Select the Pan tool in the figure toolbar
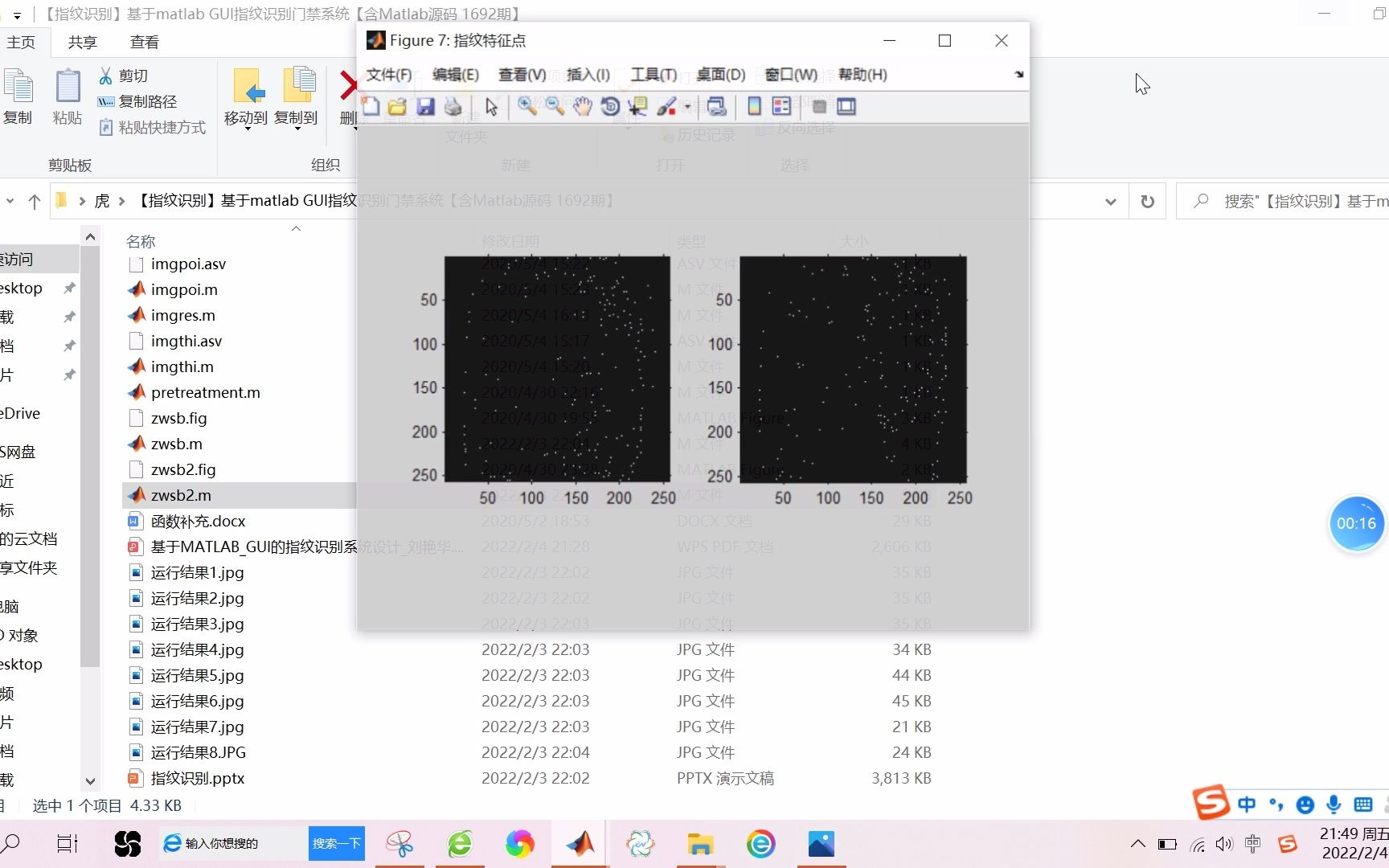This screenshot has width=1389, height=868. coord(582,106)
